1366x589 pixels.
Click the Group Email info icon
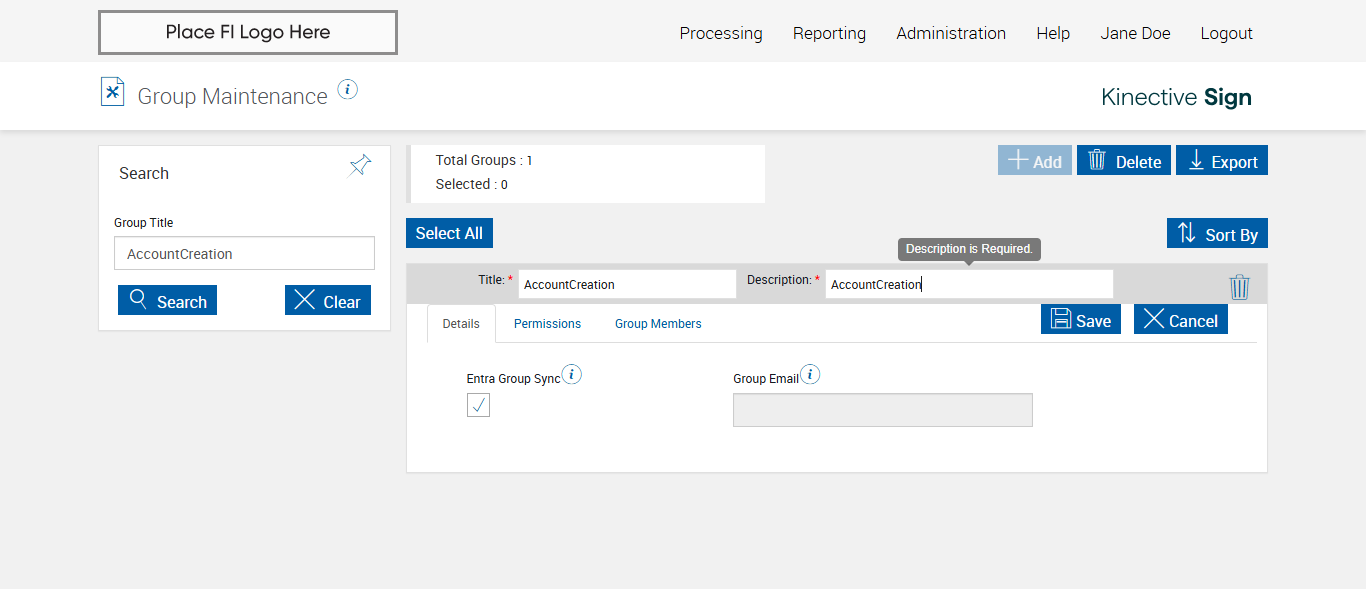click(810, 375)
